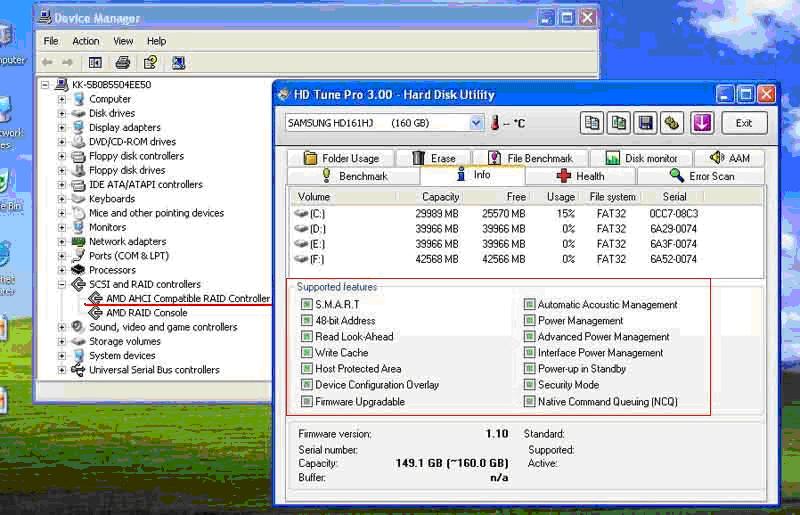Click the save (floppy disk) icon in HD Tune

point(646,123)
